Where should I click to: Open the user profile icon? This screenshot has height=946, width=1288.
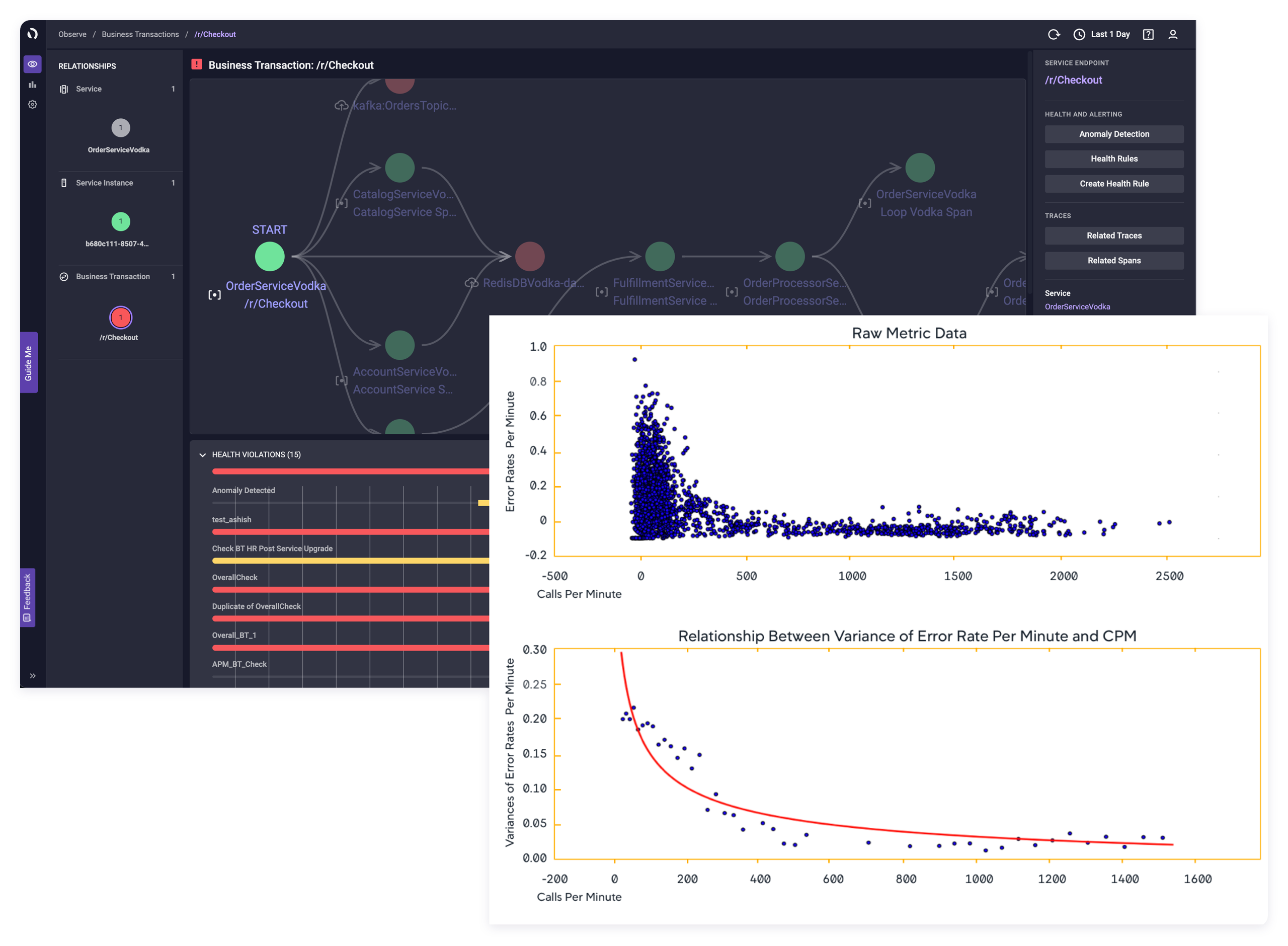(1172, 34)
